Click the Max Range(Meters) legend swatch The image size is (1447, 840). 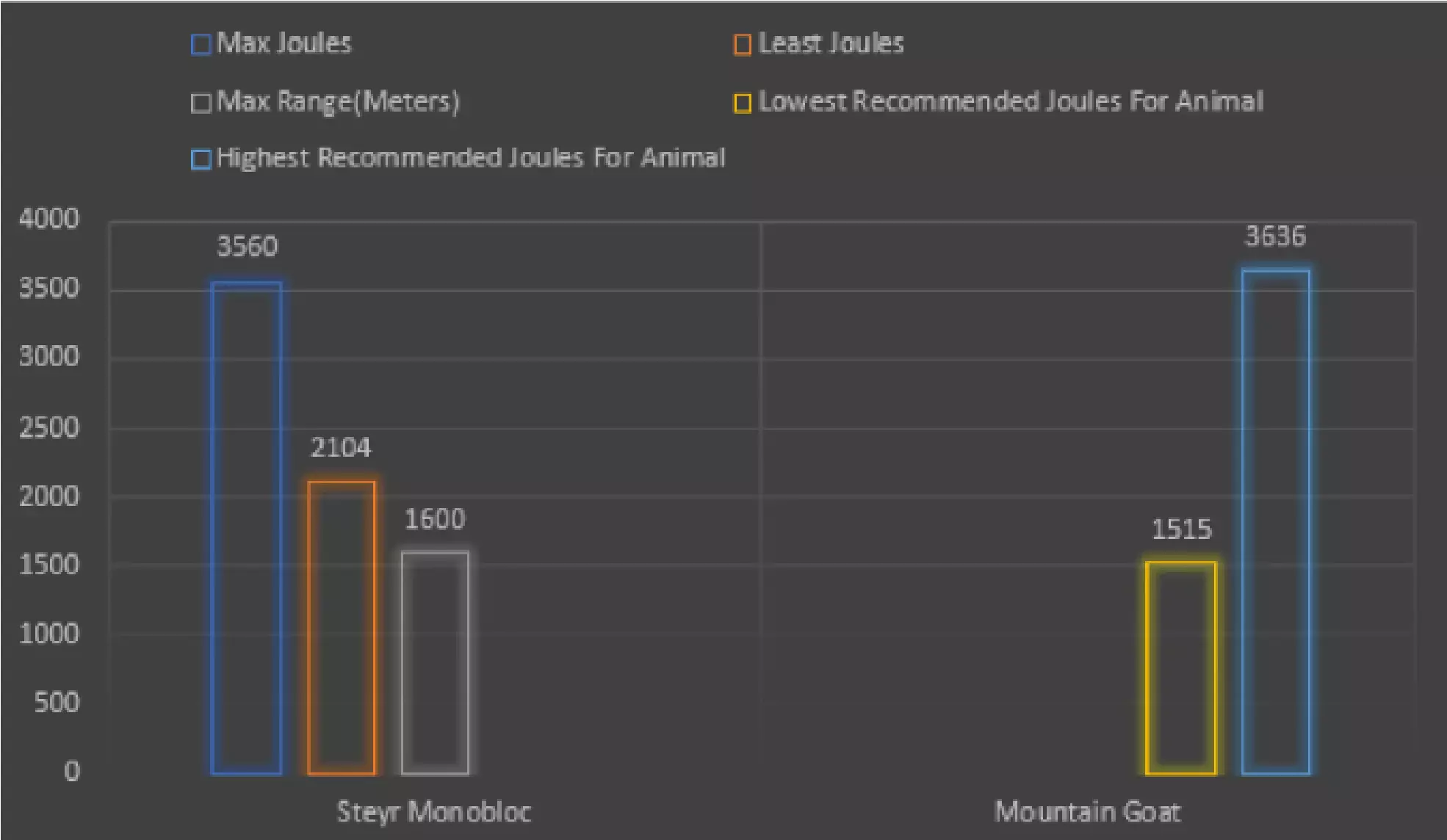201,103
